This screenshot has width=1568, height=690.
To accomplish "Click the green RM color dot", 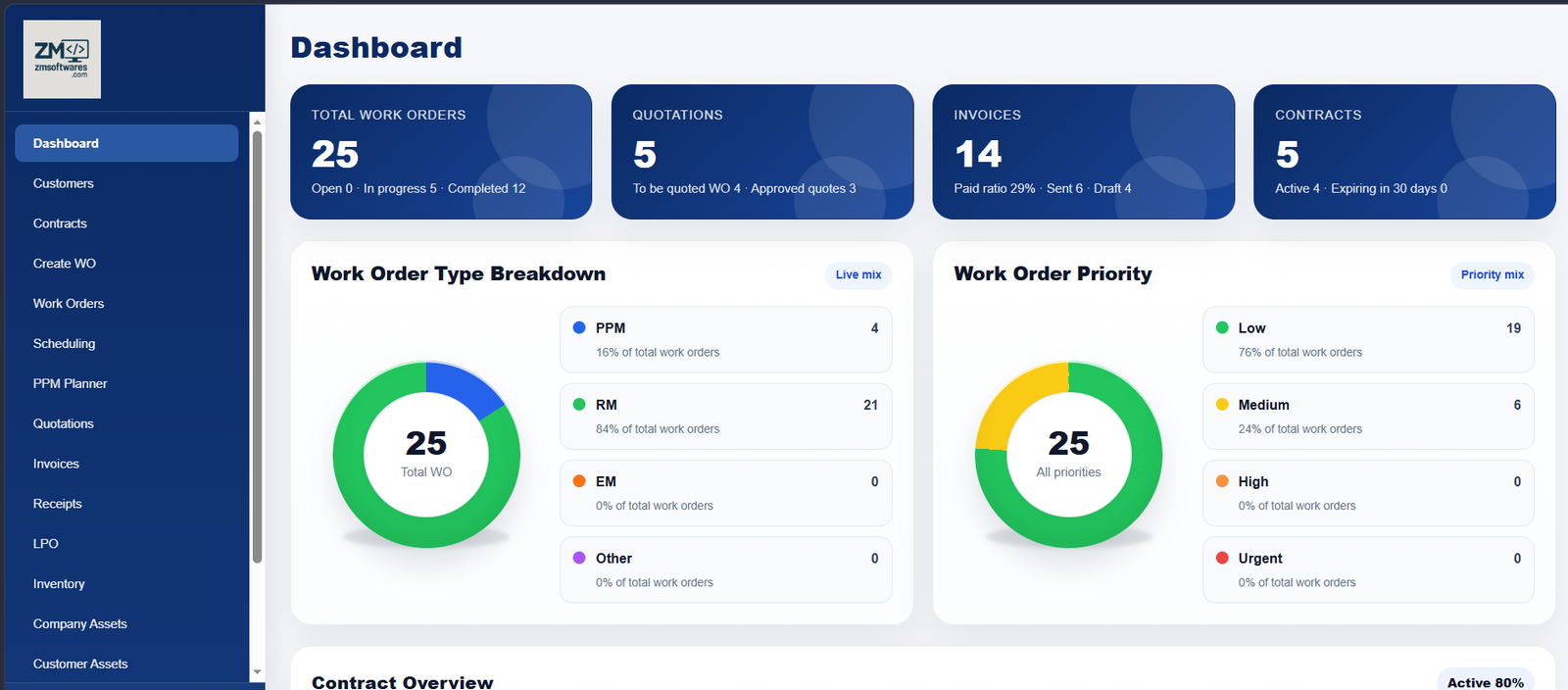I will coord(579,405).
